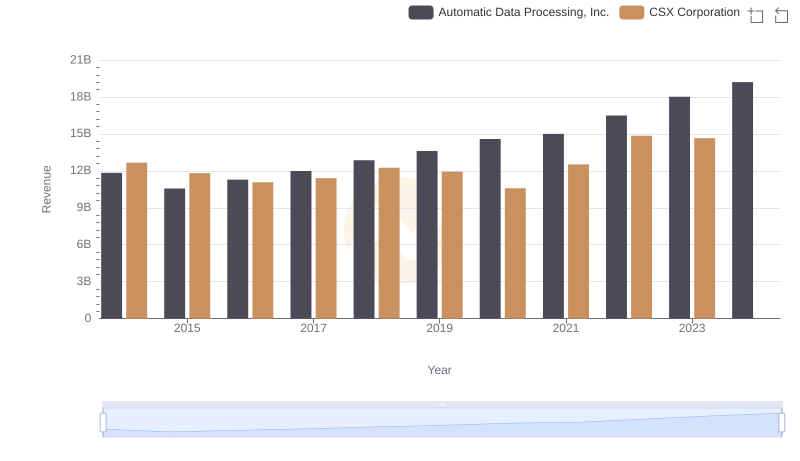This screenshot has width=800, height=461.
Task: Click the 2020 CSX Corporation bar
Action: (x=515, y=253)
